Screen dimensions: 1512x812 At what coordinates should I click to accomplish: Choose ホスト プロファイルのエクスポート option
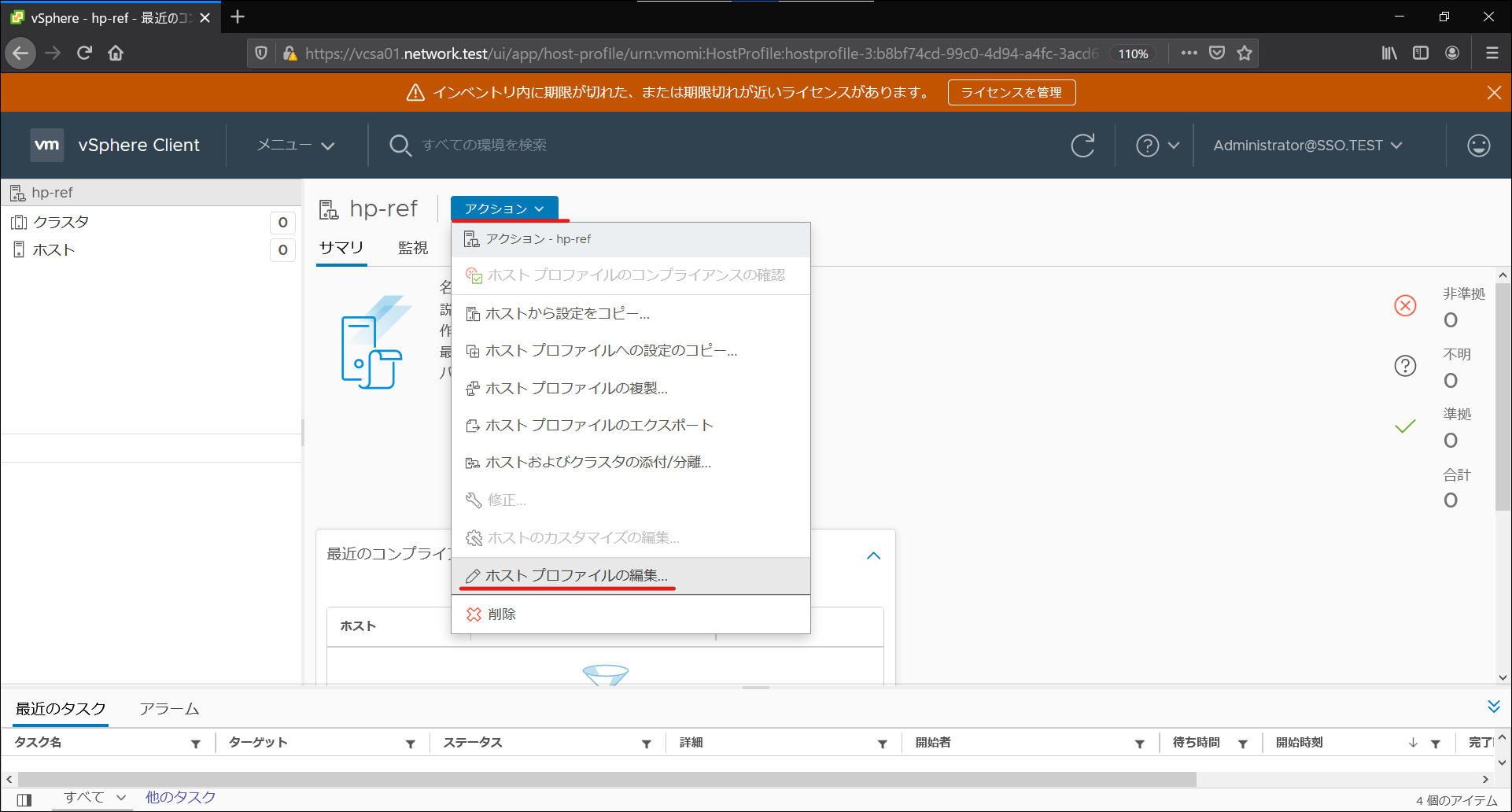point(631,425)
